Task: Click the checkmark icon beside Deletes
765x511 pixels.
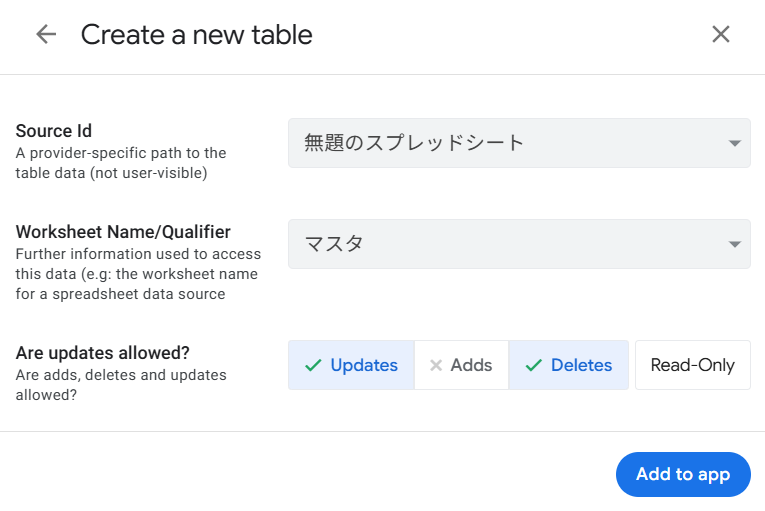Action: pyautogui.click(x=534, y=365)
